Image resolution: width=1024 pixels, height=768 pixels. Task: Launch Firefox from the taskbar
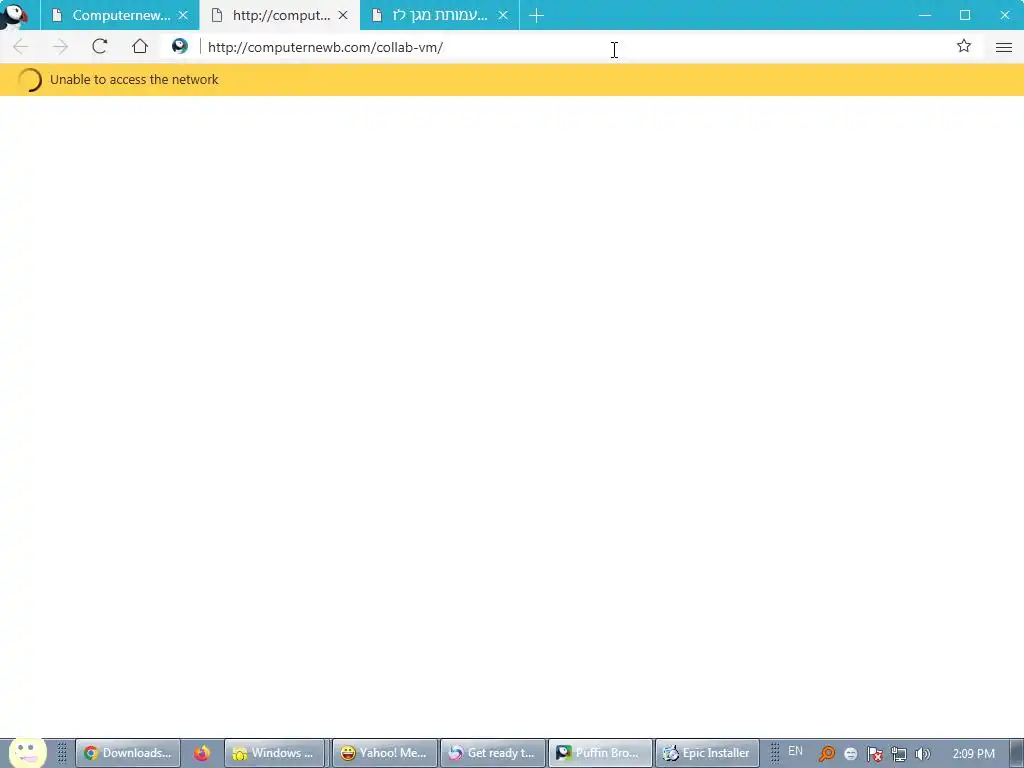point(202,753)
